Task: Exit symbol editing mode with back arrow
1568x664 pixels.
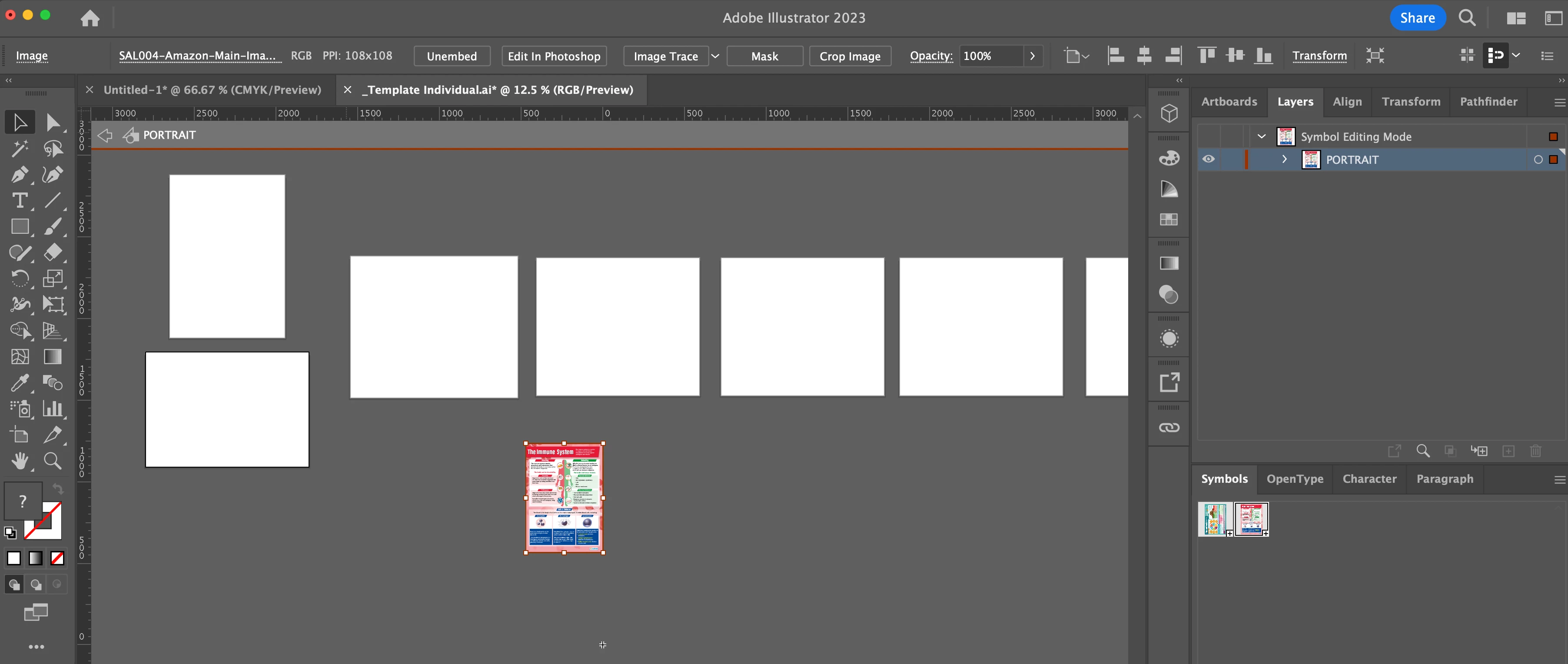Action: point(105,135)
